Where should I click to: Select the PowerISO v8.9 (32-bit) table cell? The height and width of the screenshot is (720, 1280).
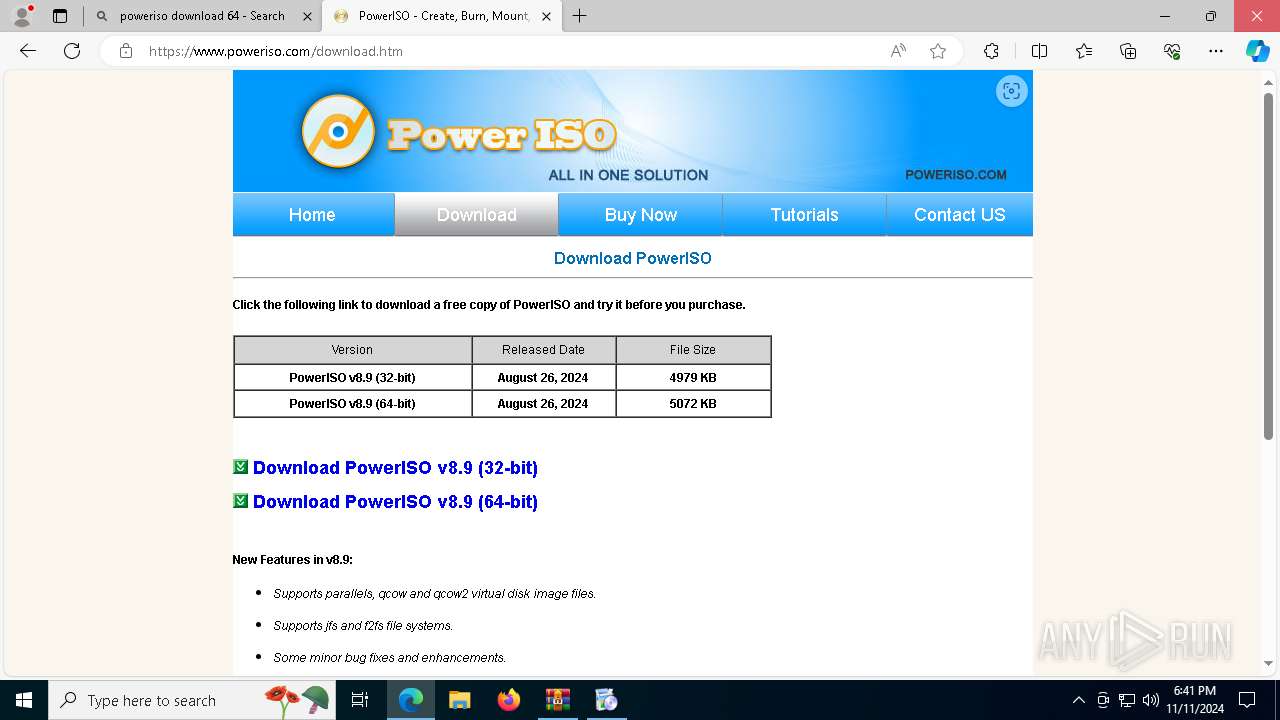(352, 378)
